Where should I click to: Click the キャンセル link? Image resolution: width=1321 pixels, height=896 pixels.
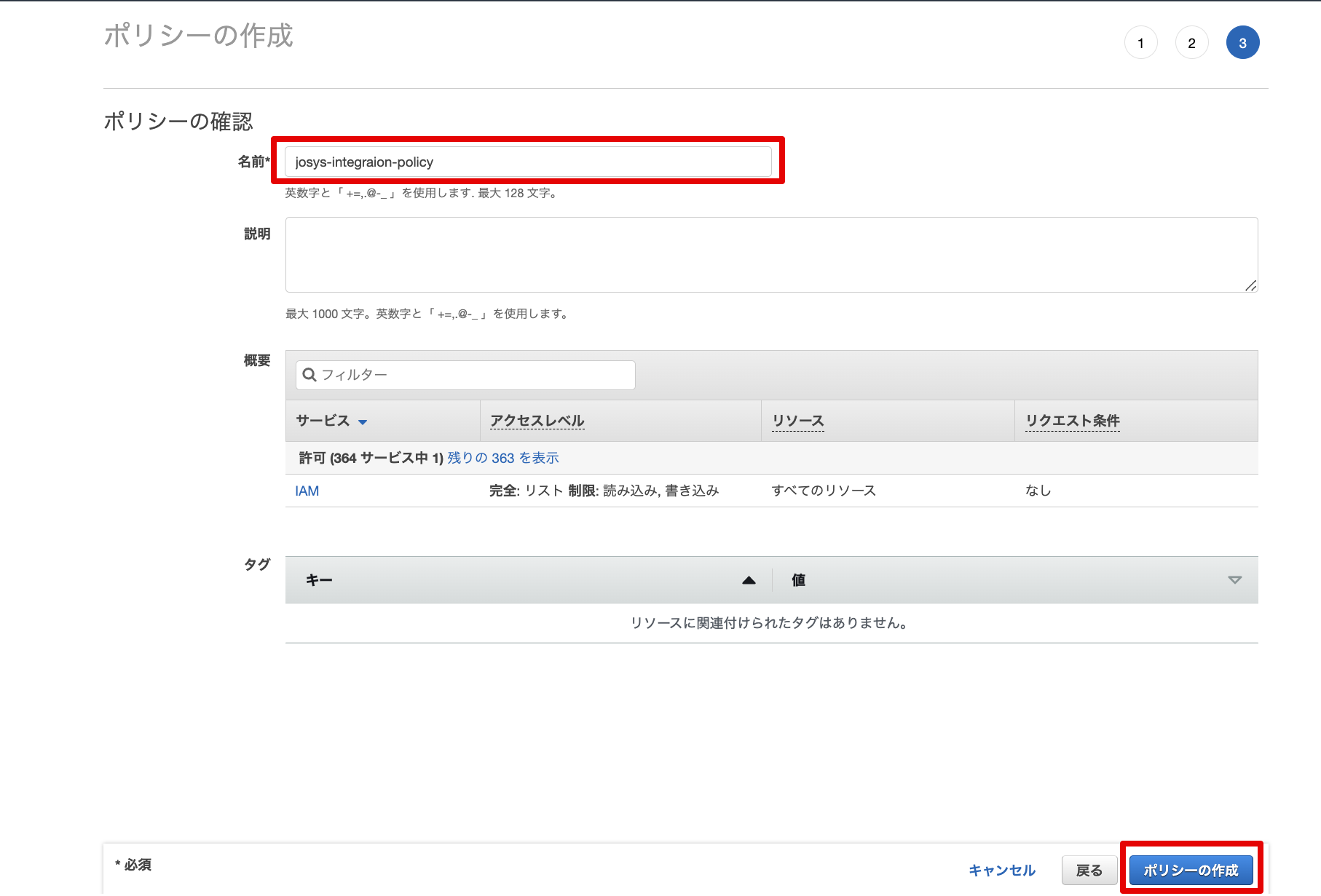1001,871
